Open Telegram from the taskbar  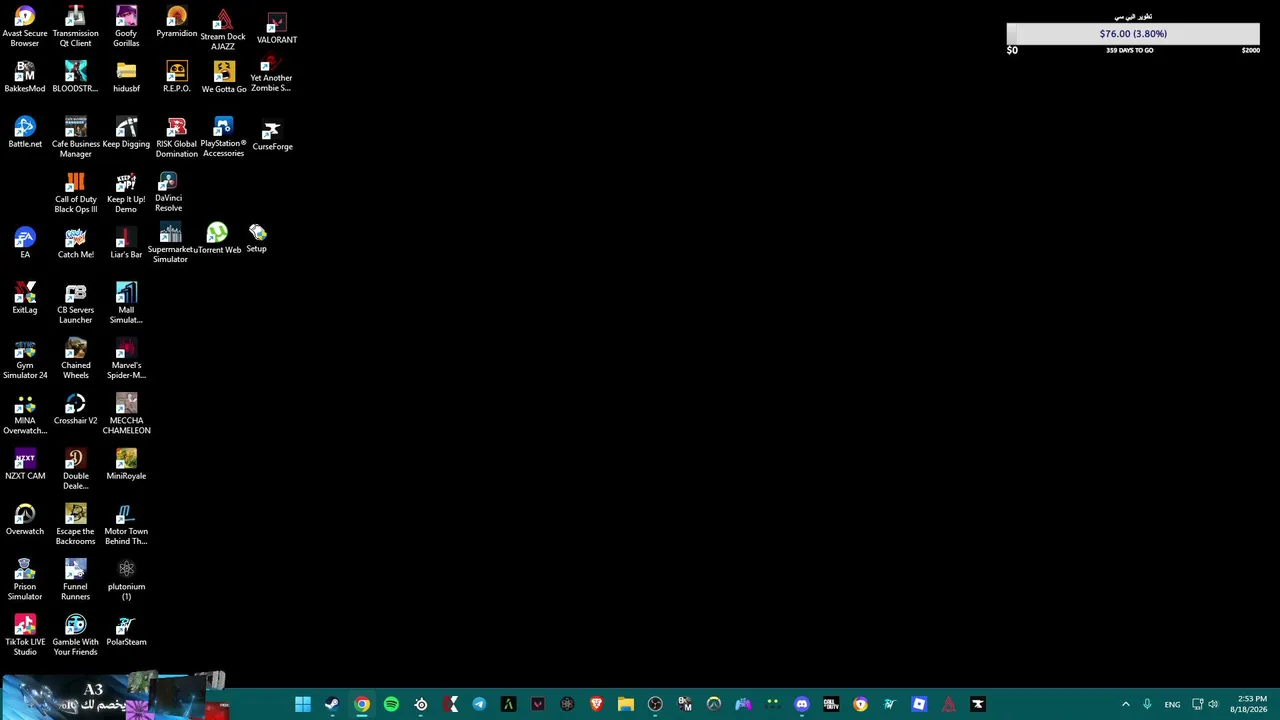click(x=479, y=704)
